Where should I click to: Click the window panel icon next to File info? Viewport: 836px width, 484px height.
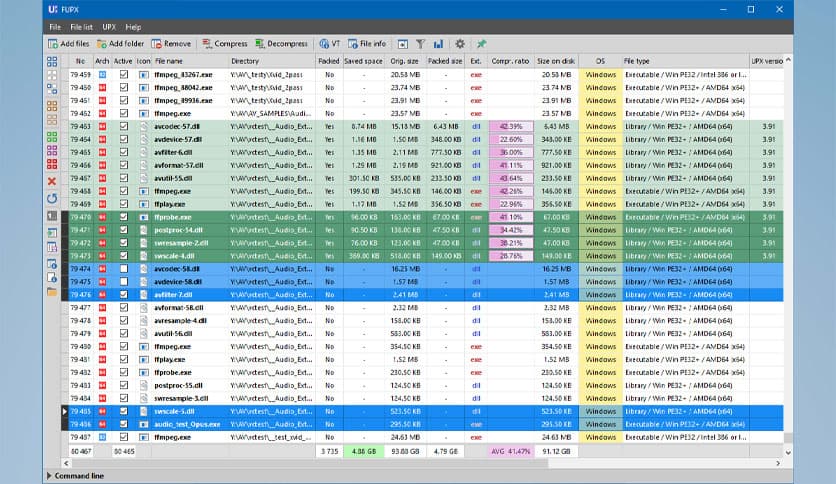pos(403,44)
